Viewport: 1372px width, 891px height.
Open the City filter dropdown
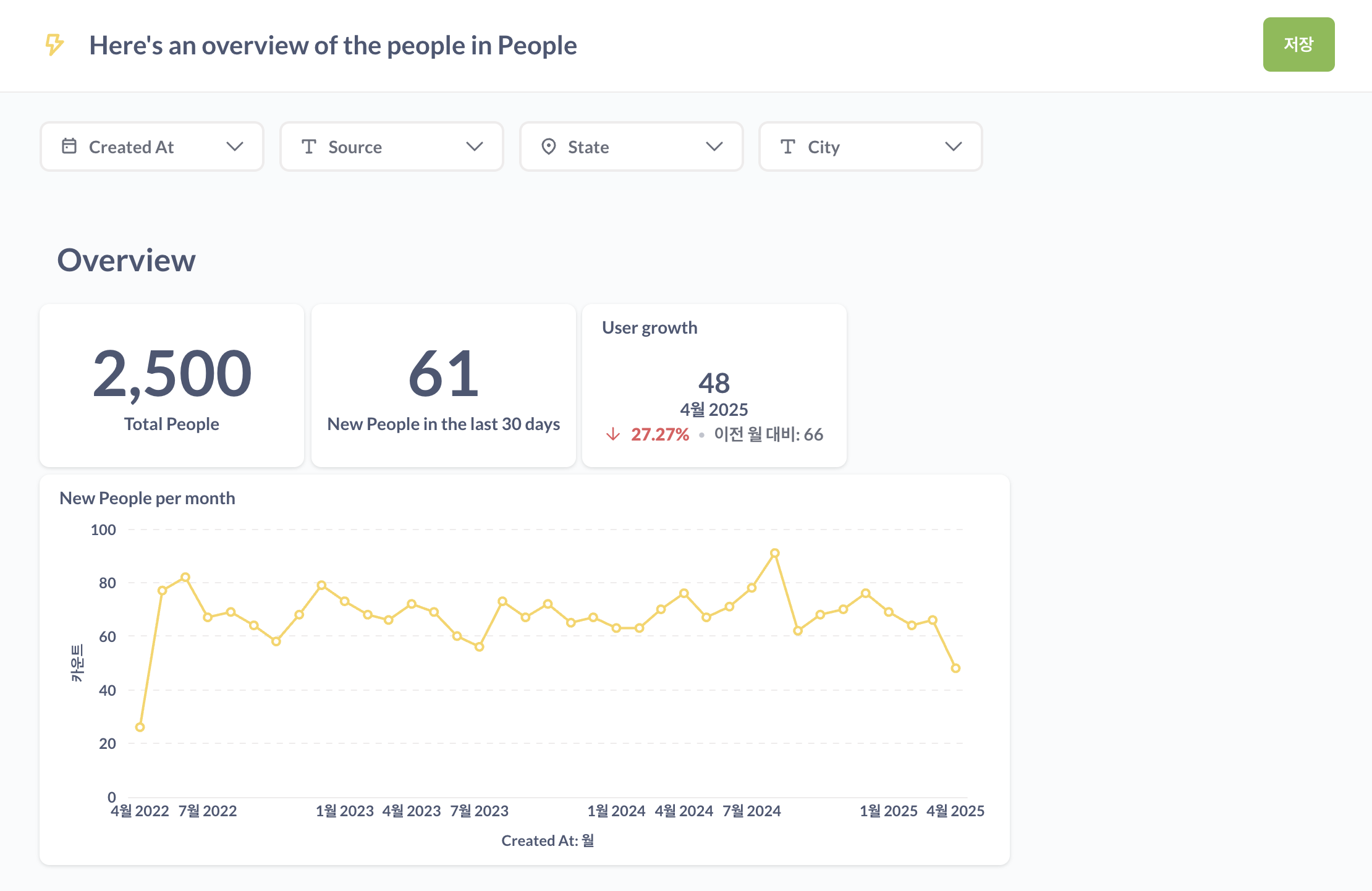coord(953,146)
